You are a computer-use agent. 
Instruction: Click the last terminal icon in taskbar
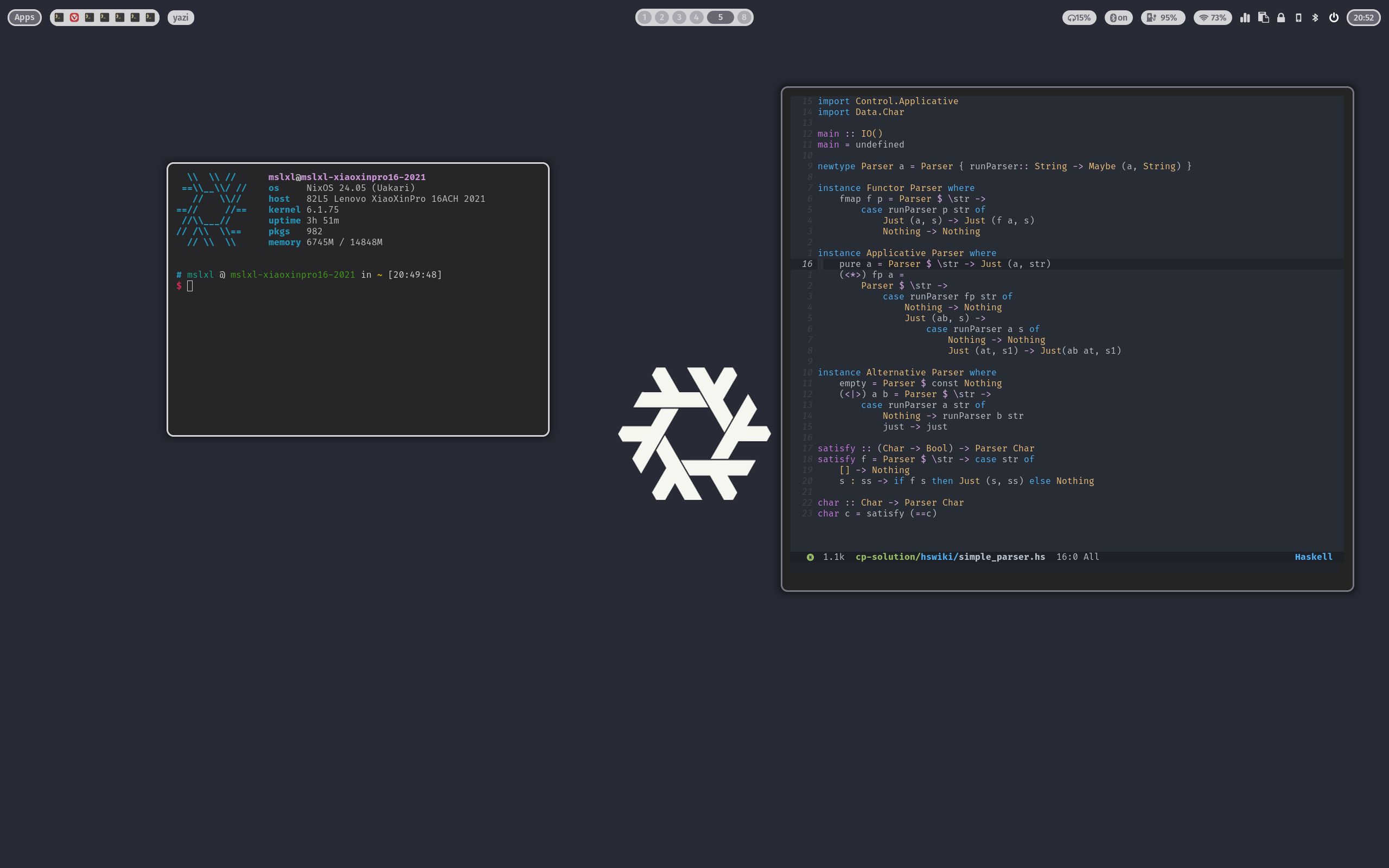point(150,17)
